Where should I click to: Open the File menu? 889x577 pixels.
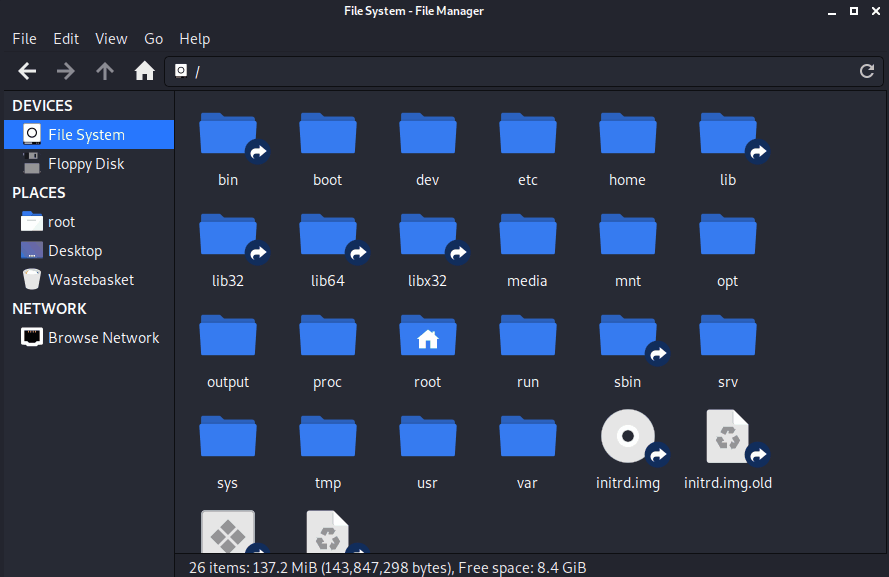click(24, 39)
